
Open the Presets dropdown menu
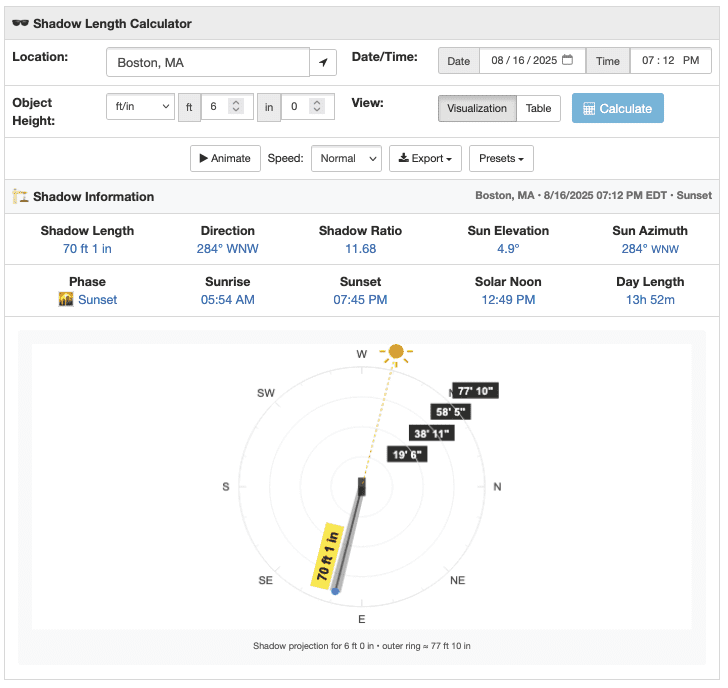[501, 158]
